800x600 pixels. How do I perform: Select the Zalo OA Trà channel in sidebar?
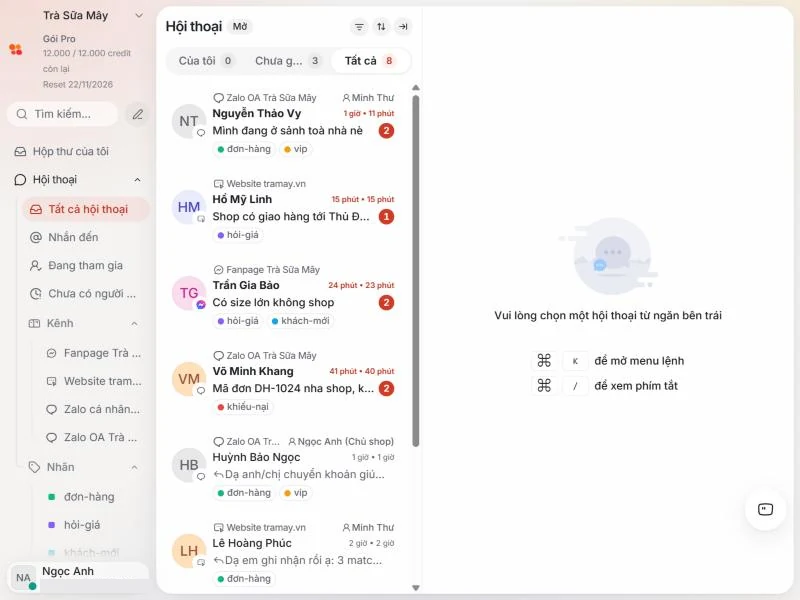pos(93,438)
